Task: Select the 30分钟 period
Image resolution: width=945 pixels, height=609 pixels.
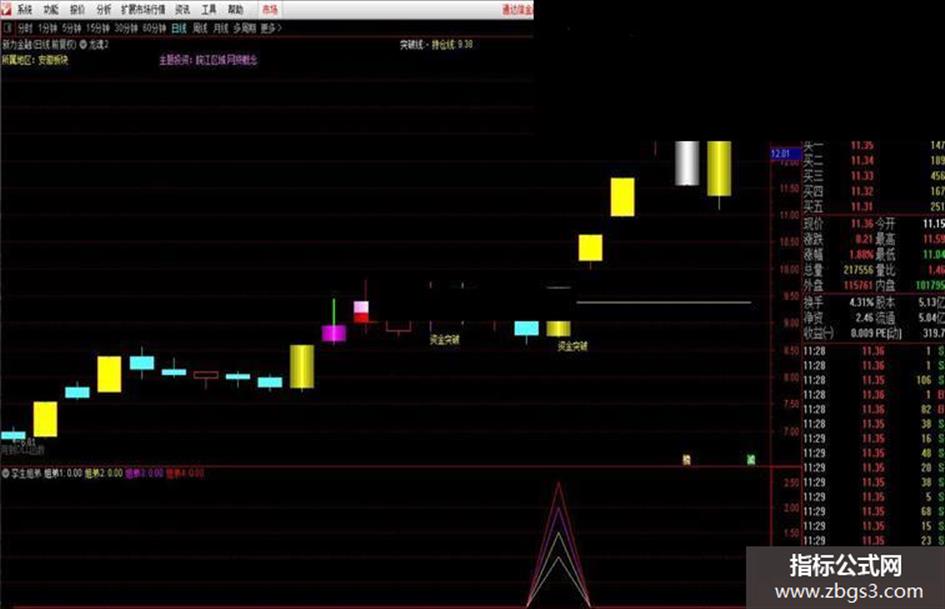Action: (x=126, y=28)
